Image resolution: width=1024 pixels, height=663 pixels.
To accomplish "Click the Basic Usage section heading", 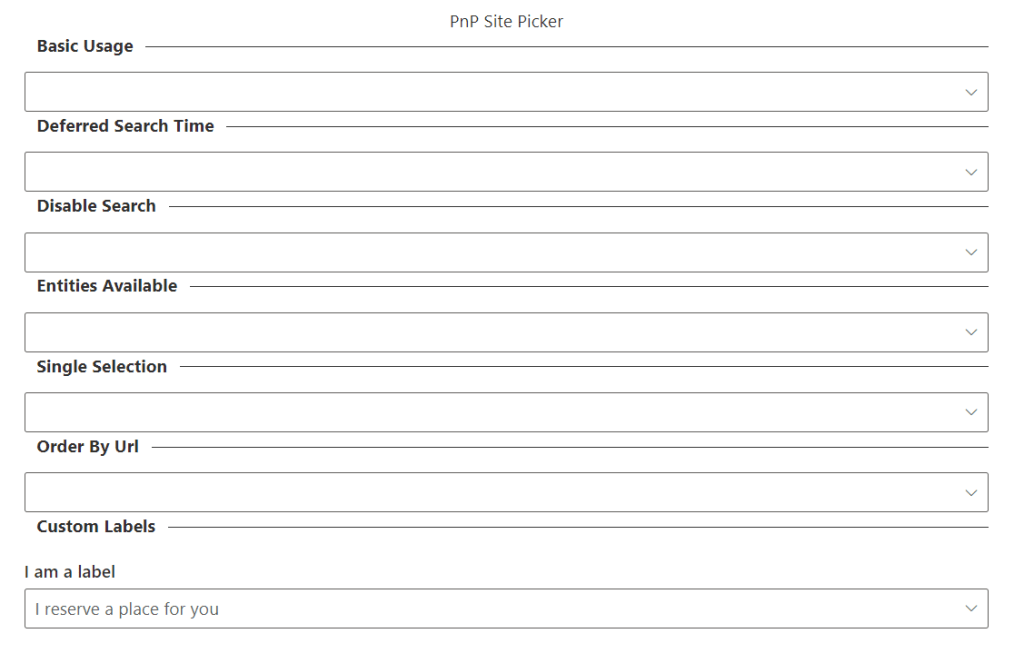I will coord(85,46).
